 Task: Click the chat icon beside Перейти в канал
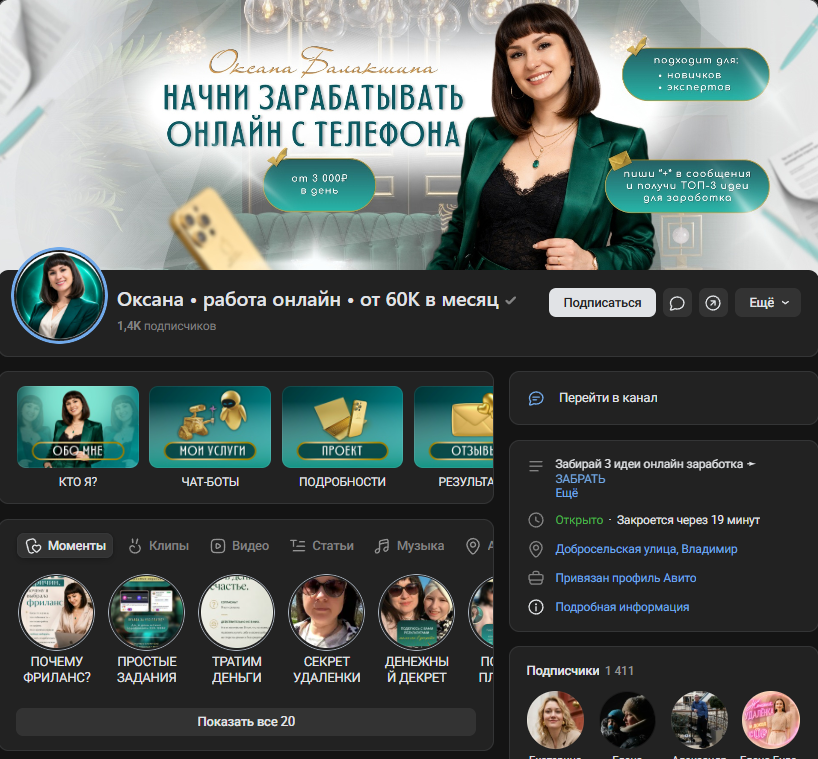point(536,398)
